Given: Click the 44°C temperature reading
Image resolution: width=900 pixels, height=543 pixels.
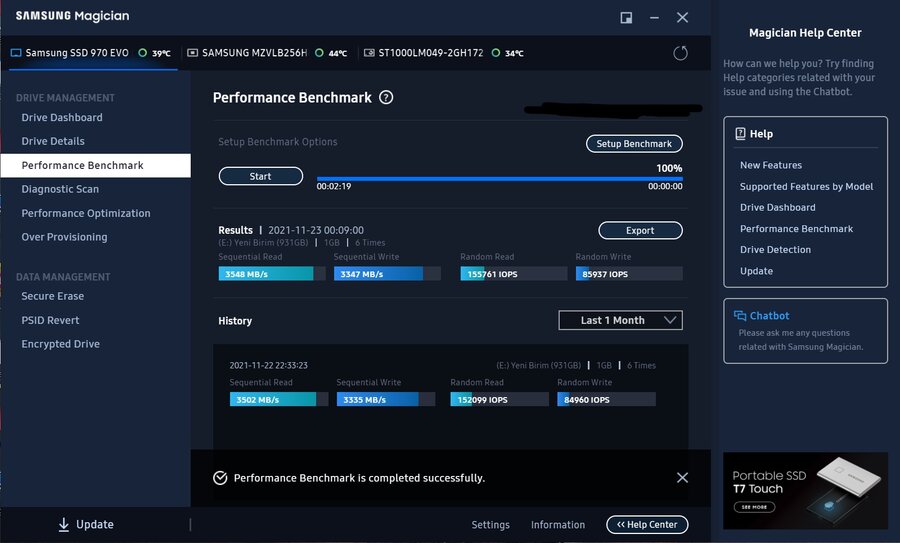Looking at the screenshot, I should 338,53.
